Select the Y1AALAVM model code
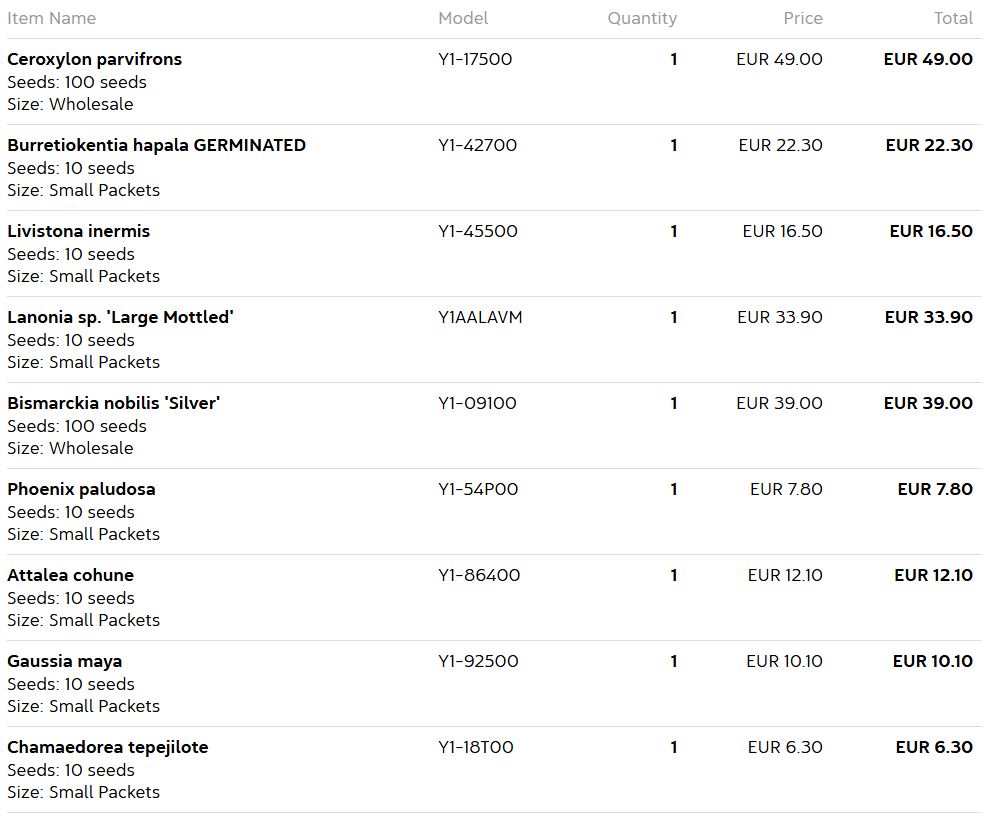This screenshot has height=823, width=1007. pos(480,317)
